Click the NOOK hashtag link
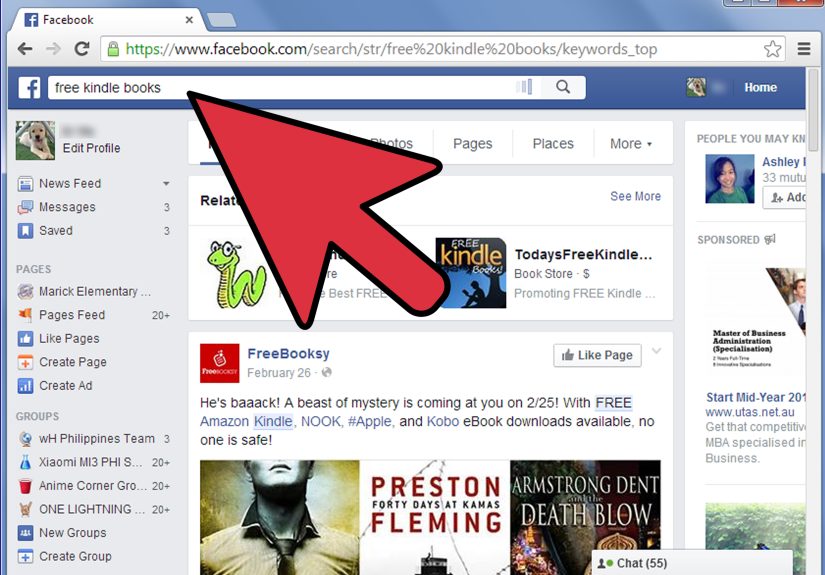This screenshot has width=825, height=575. pyautogui.click(x=321, y=421)
